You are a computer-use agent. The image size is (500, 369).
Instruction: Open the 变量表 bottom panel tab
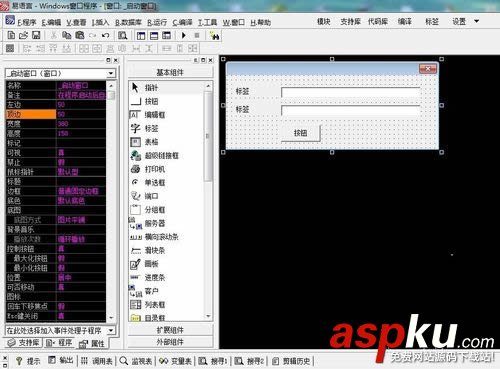[x=175, y=361]
